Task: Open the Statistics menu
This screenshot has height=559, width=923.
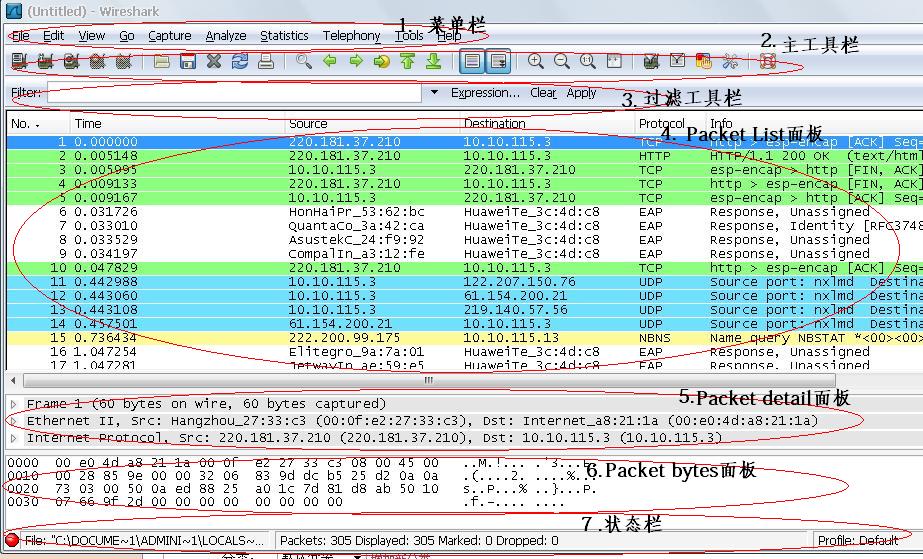Action: (x=284, y=36)
